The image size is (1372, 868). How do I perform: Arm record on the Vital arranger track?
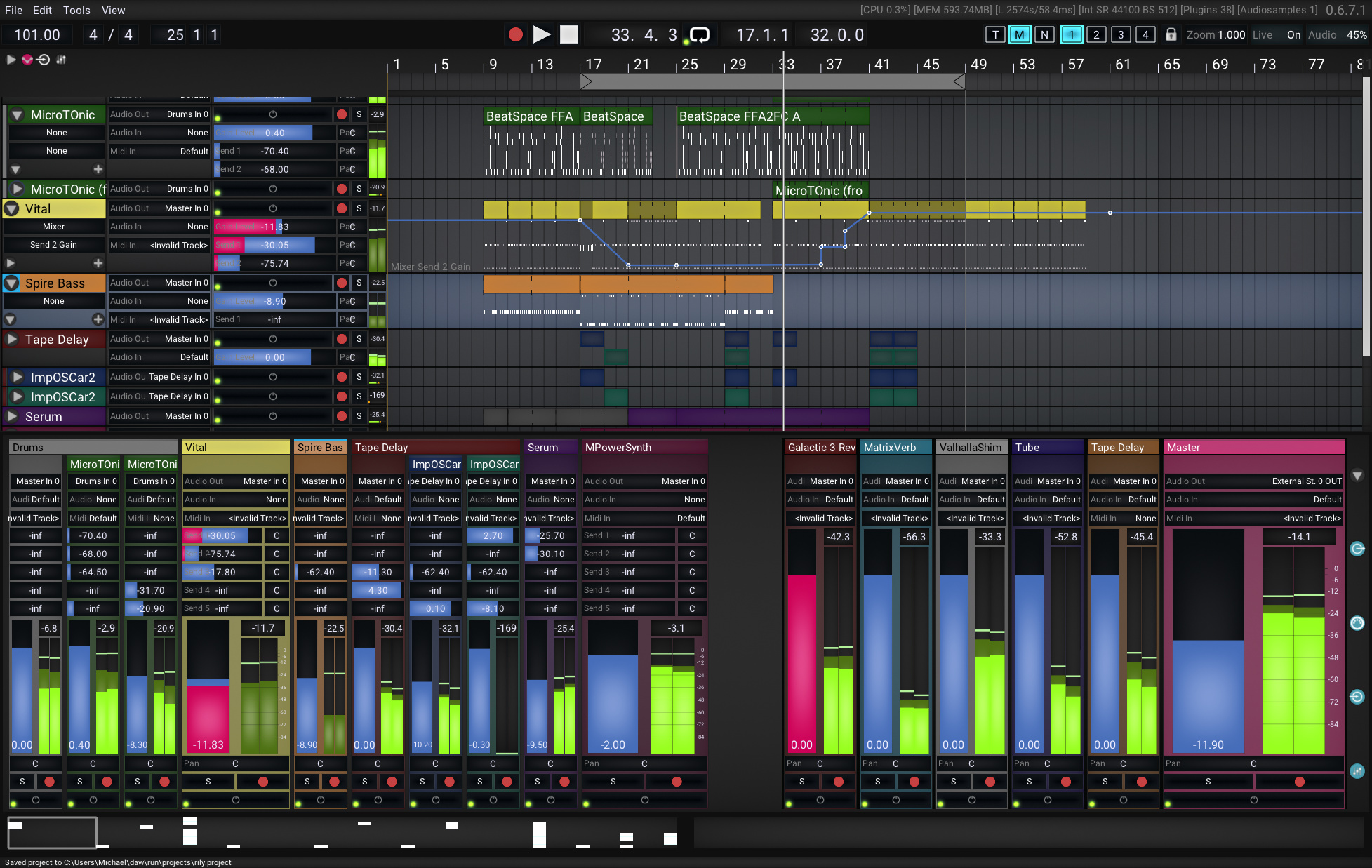coord(342,208)
